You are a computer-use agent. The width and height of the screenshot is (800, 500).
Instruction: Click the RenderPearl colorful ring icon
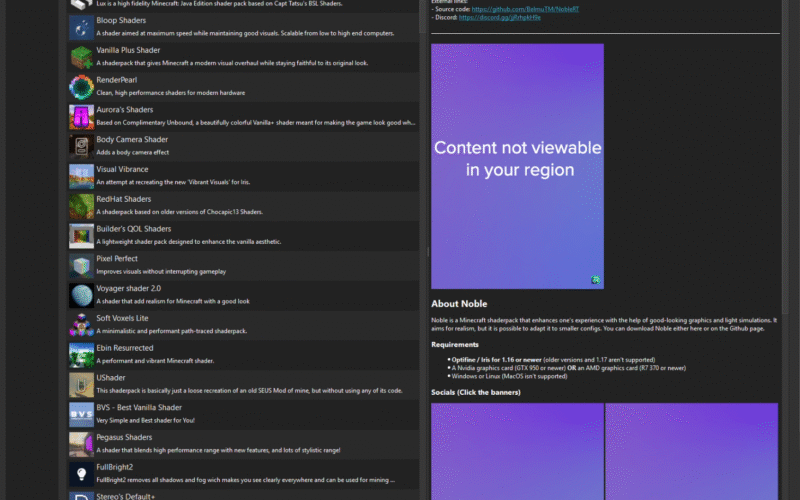pyautogui.click(x=81, y=87)
